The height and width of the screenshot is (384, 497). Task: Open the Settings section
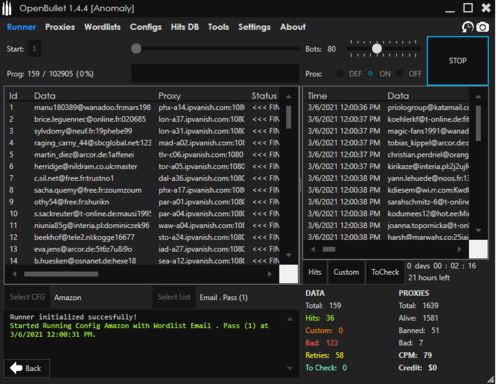tap(254, 27)
